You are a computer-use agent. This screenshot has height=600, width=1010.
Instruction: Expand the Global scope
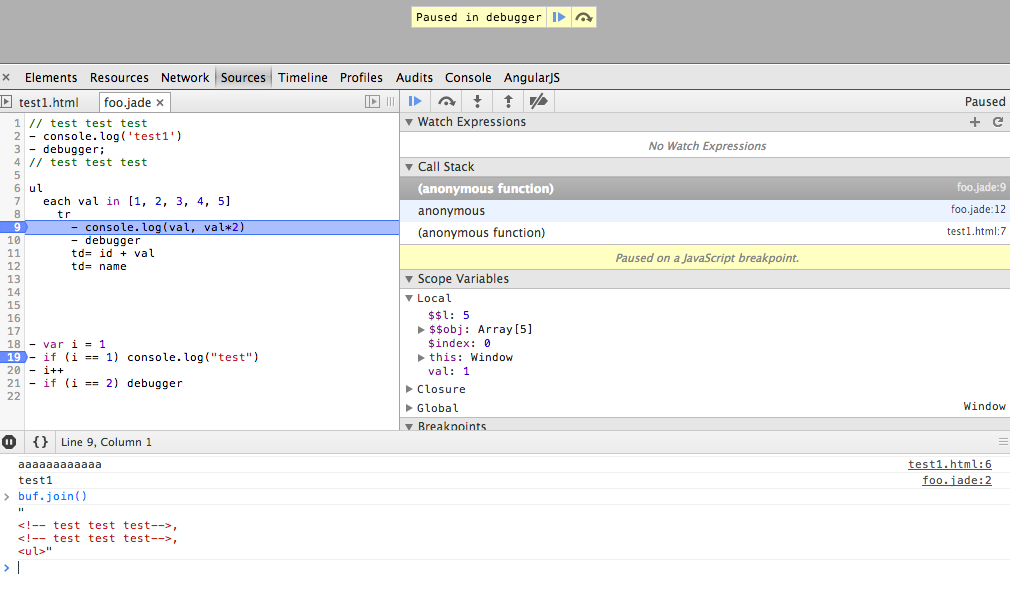point(409,408)
